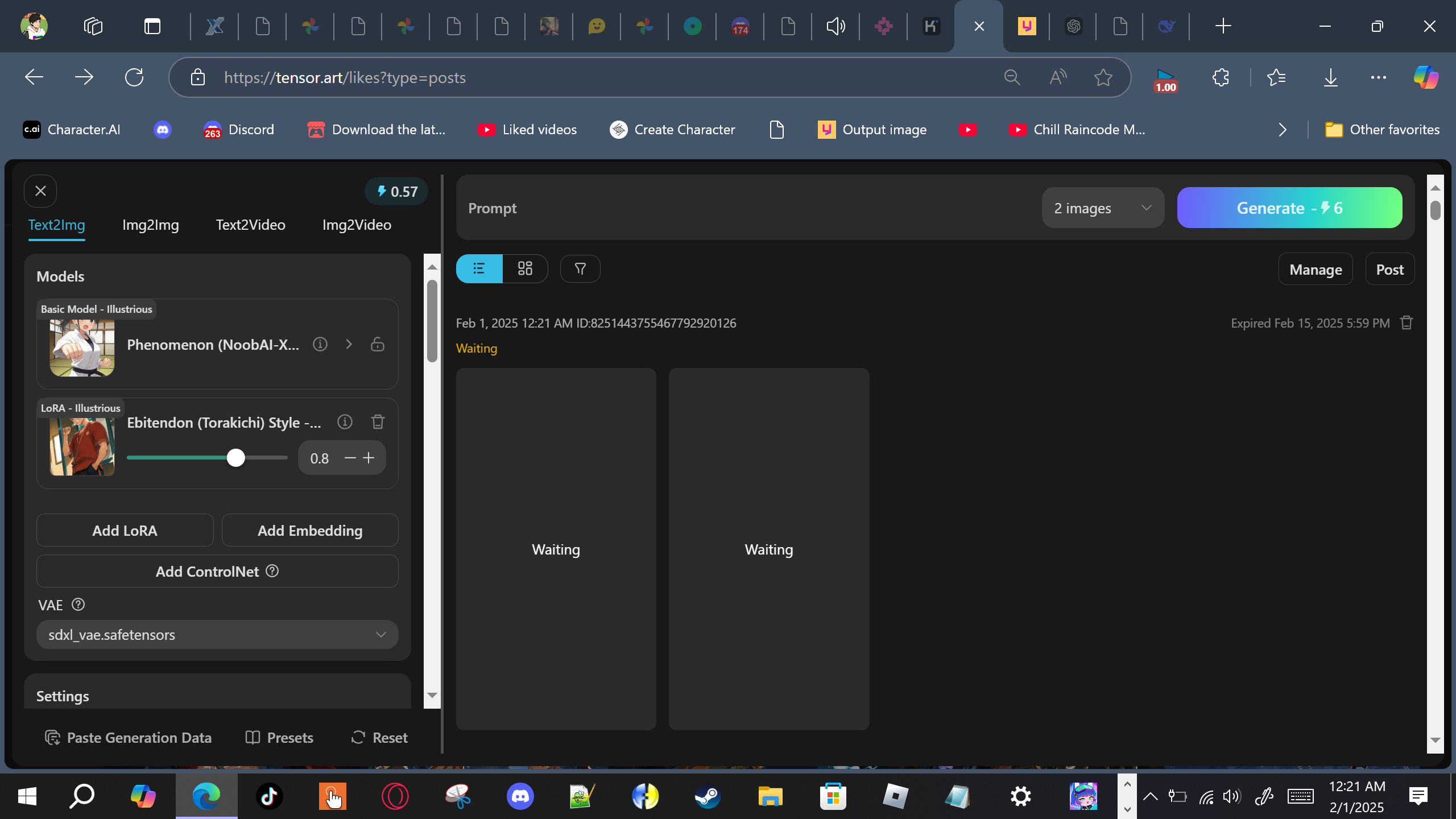Open the Text2Video tab

coord(250,224)
